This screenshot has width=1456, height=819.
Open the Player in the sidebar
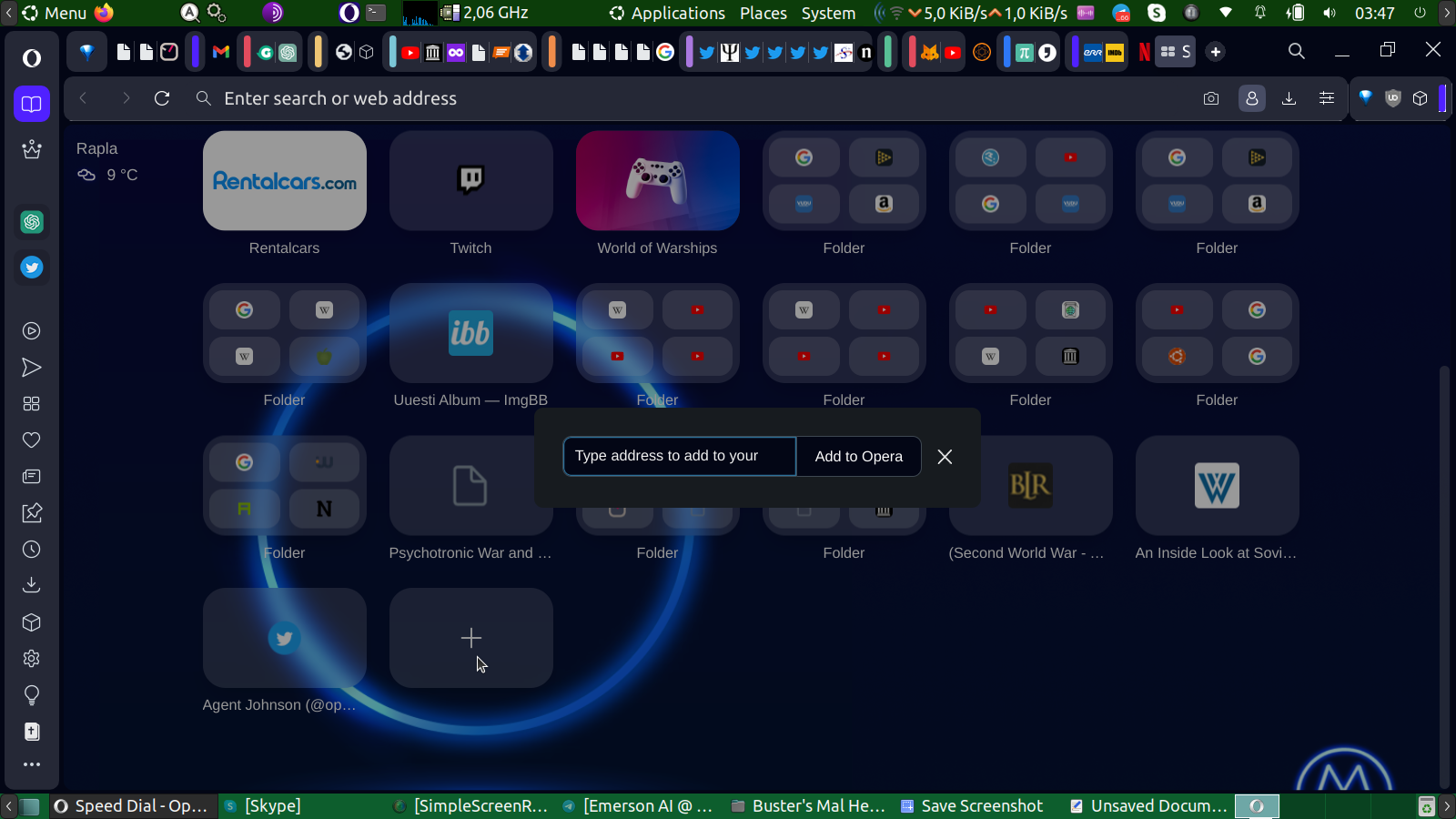[x=32, y=331]
